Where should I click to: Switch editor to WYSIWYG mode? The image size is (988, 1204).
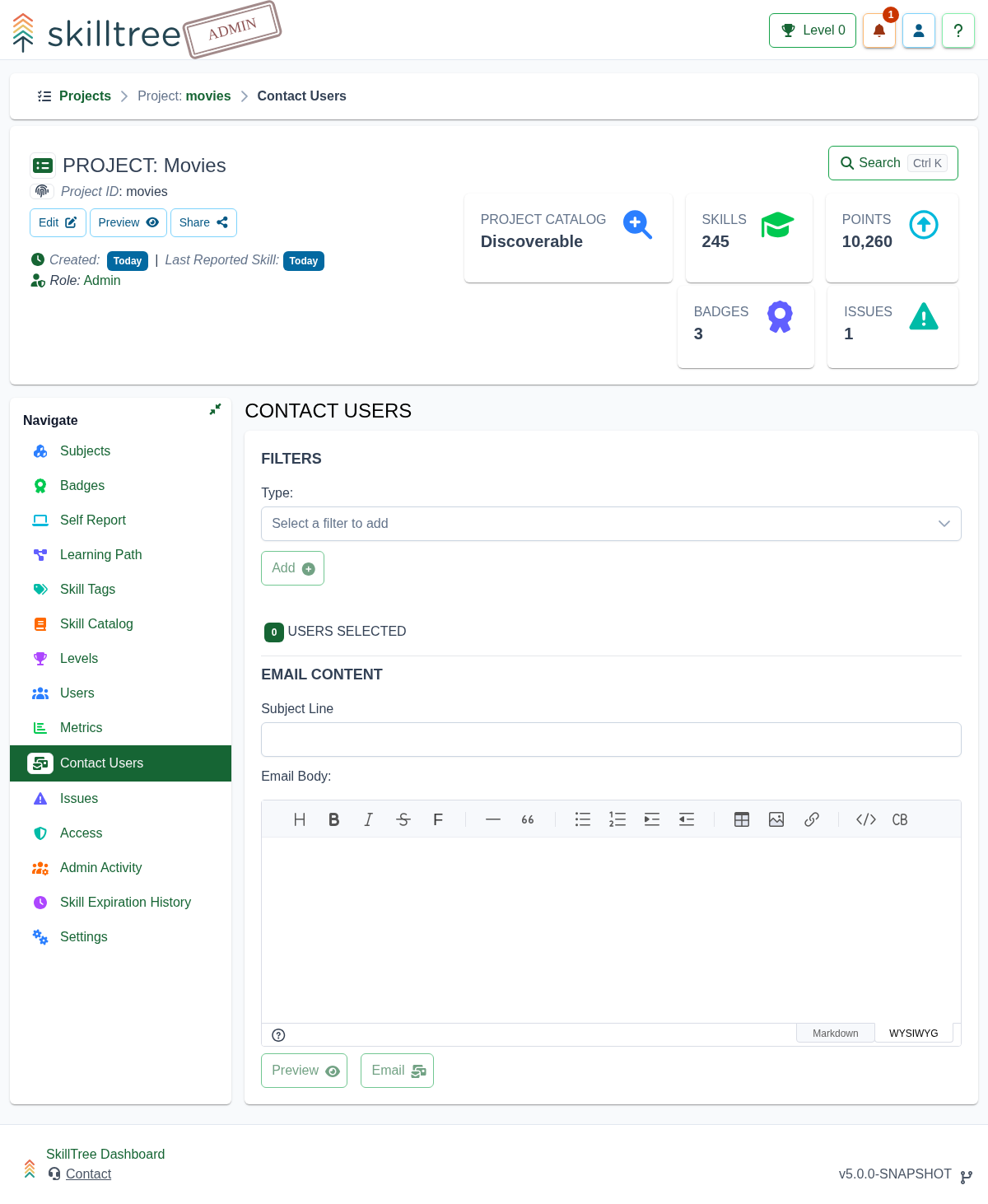coord(914,1034)
